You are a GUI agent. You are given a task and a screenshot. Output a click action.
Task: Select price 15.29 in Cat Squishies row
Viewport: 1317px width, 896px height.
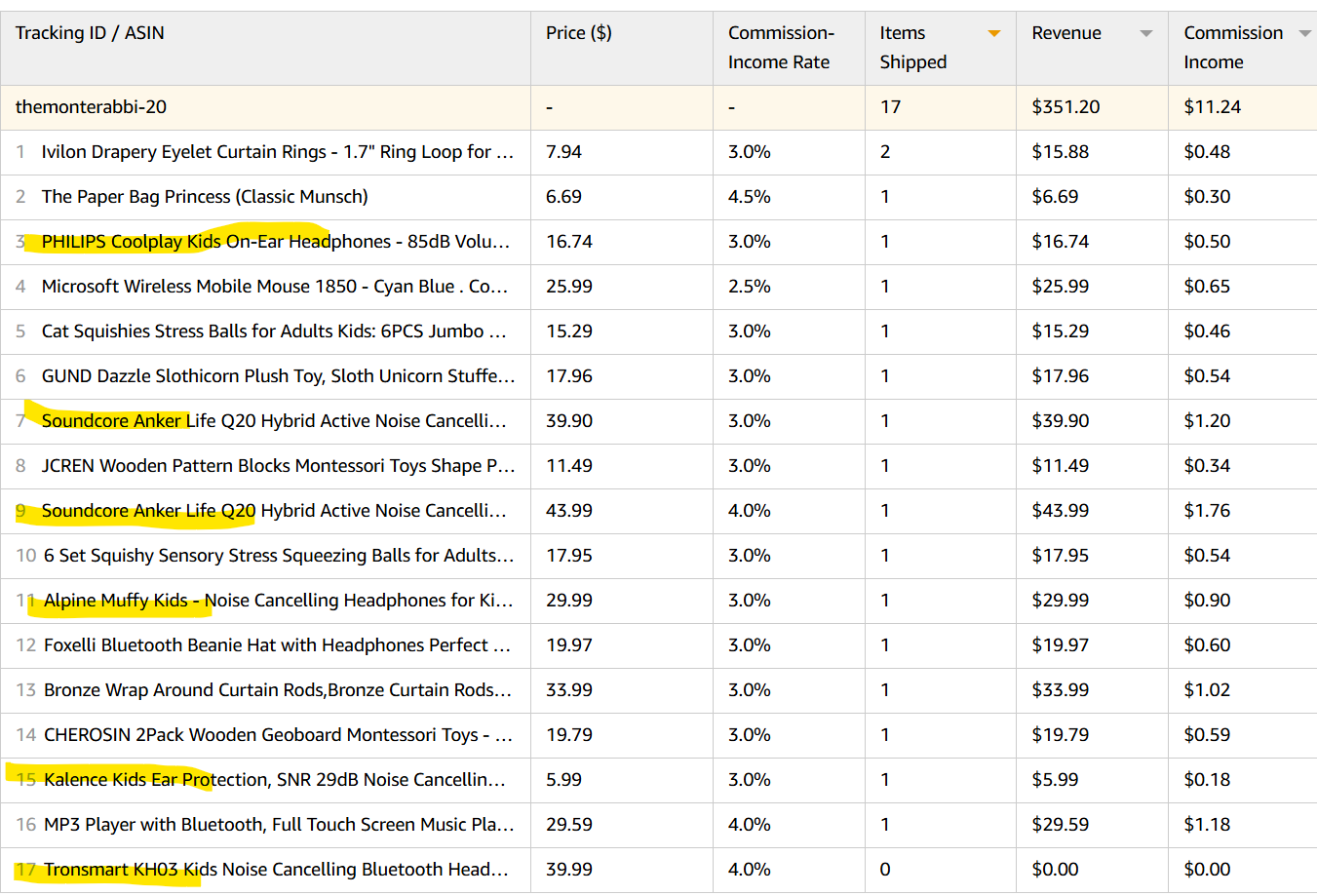tap(569, 331)
